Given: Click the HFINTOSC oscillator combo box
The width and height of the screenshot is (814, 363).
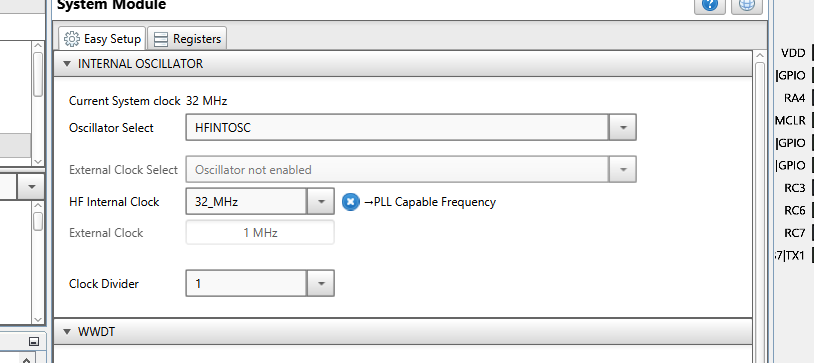Looking at the screenshot, I should (397, 127).
